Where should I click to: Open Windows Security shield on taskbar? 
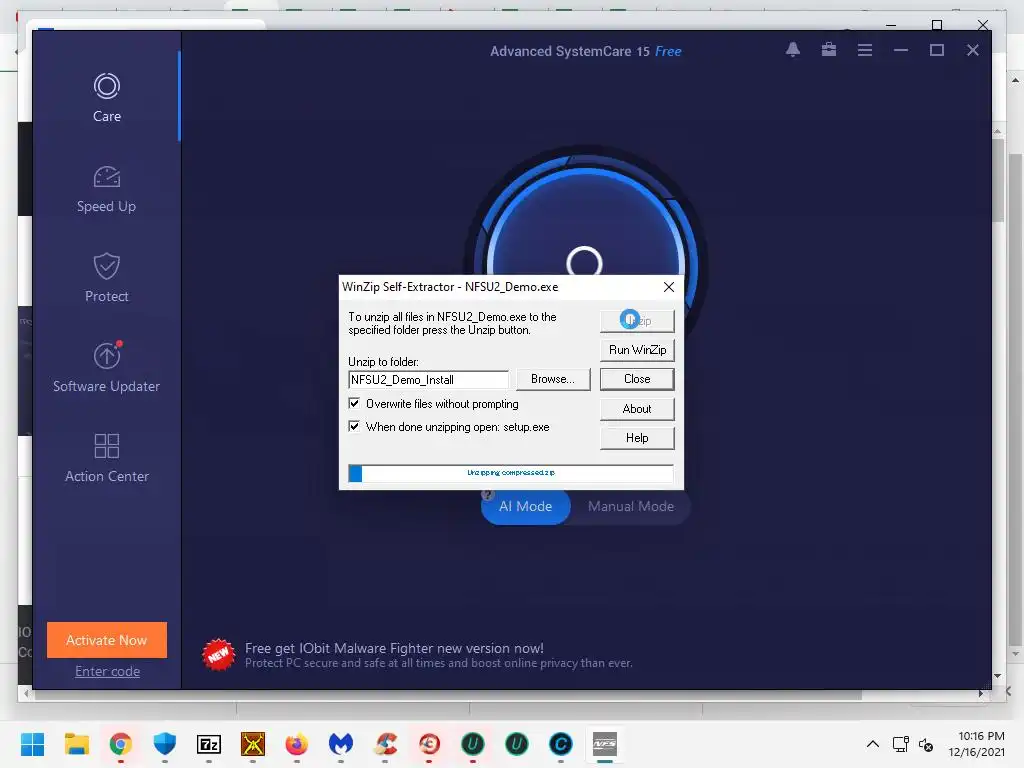tap(165, 744)
